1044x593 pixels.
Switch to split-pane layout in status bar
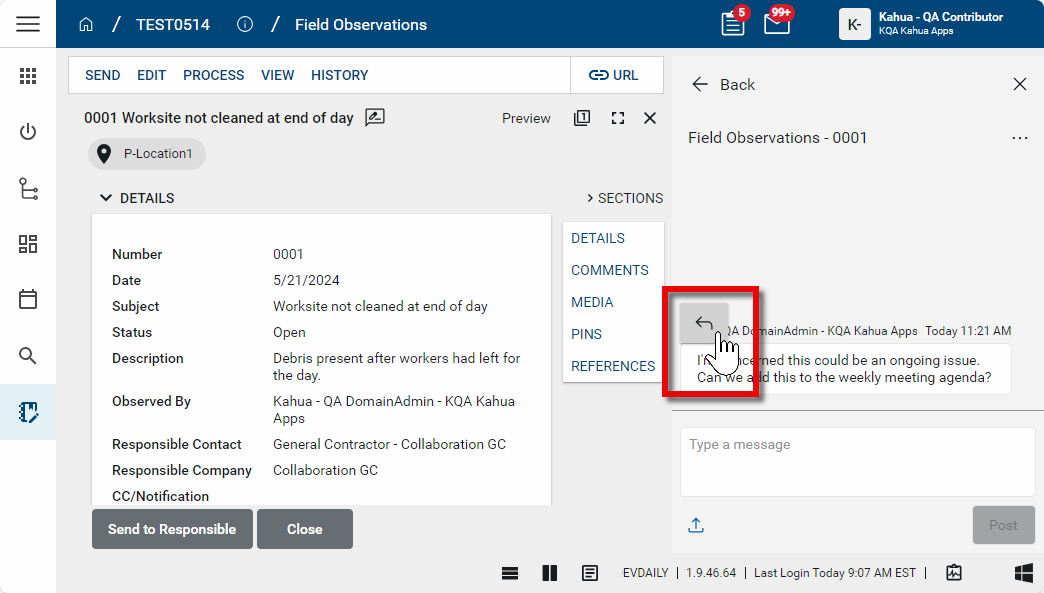549,573
